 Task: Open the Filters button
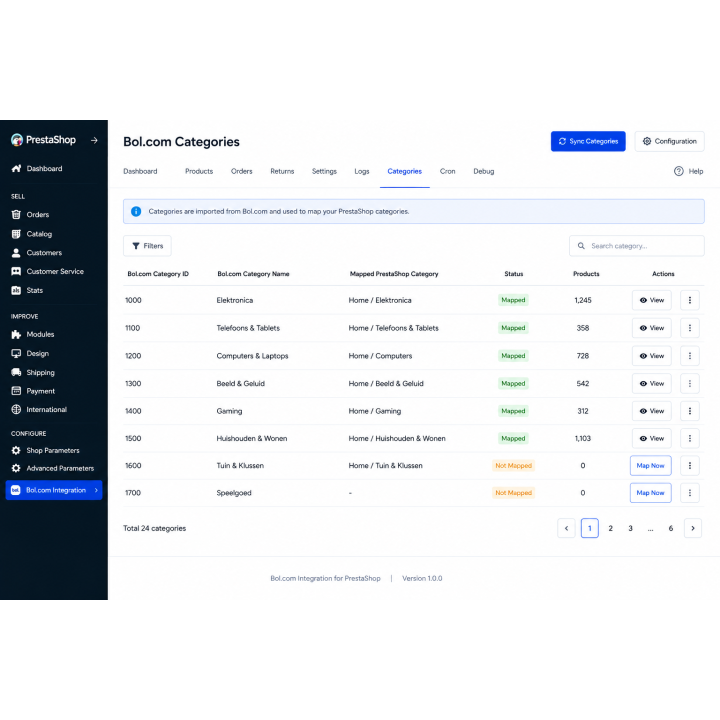(x=147, y=246)
